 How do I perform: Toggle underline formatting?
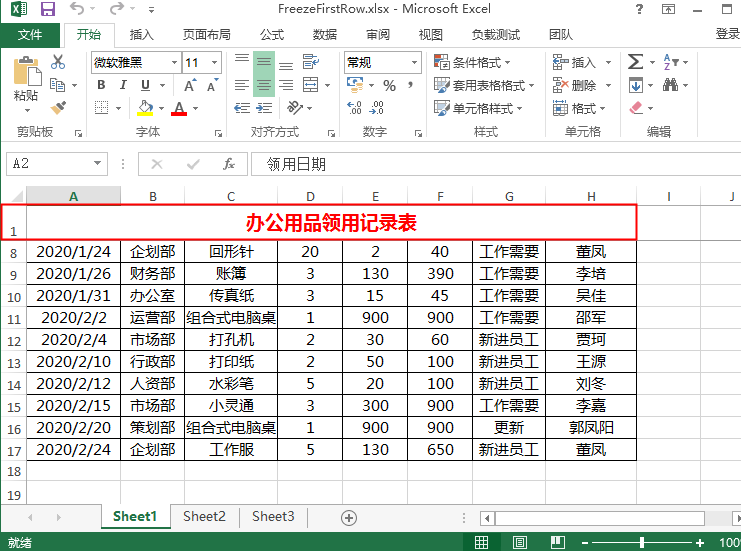[146, 85]
